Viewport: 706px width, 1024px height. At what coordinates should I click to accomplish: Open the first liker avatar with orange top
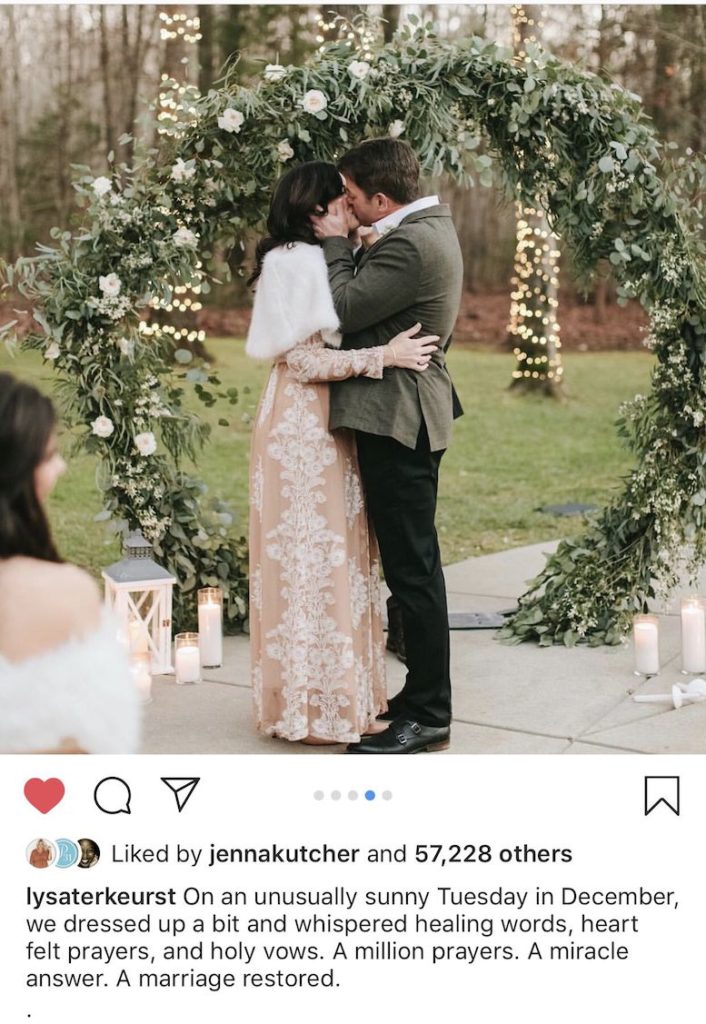pos(40,854)
